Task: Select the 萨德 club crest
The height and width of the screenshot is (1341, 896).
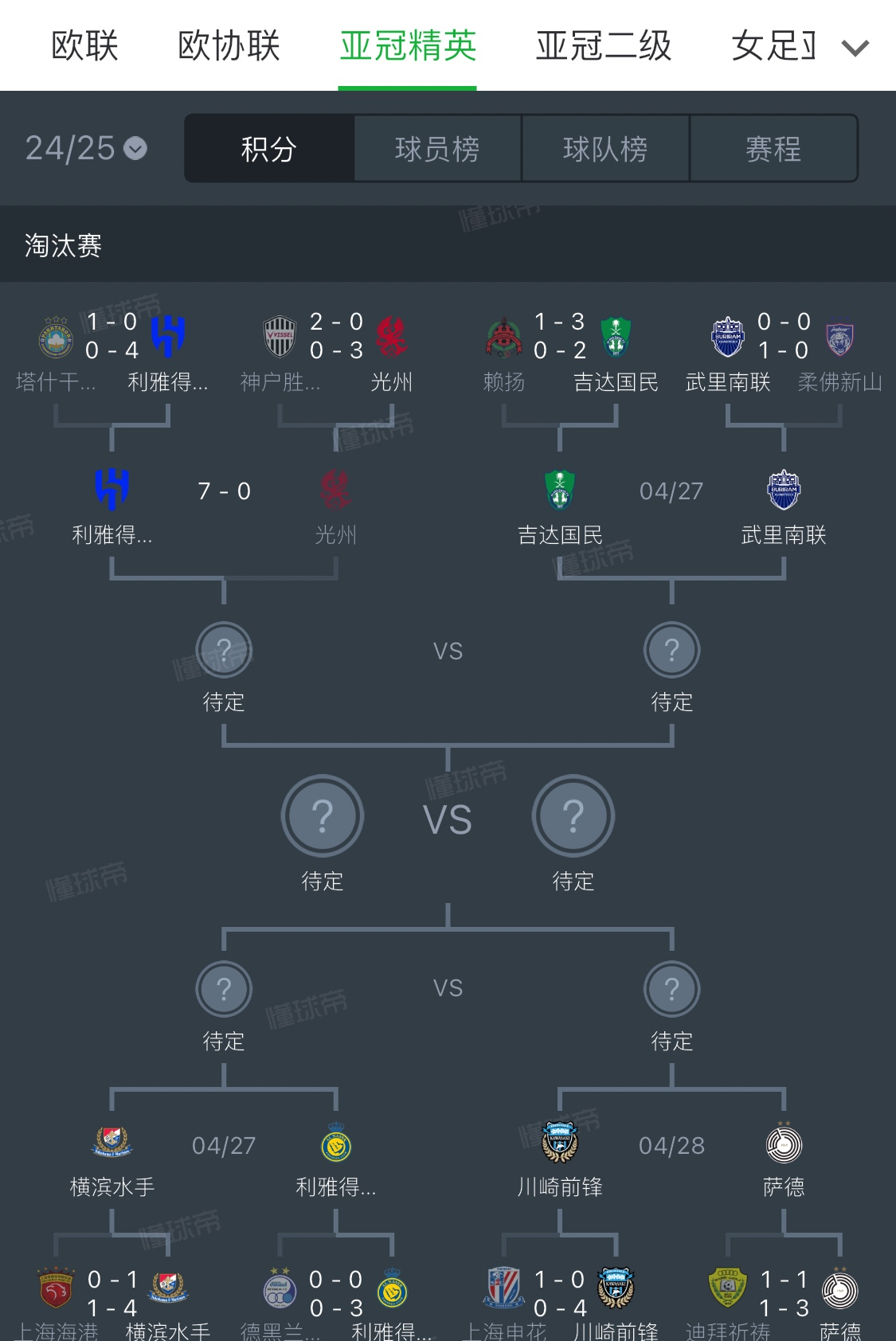Action: click(x=784, y=1145)
